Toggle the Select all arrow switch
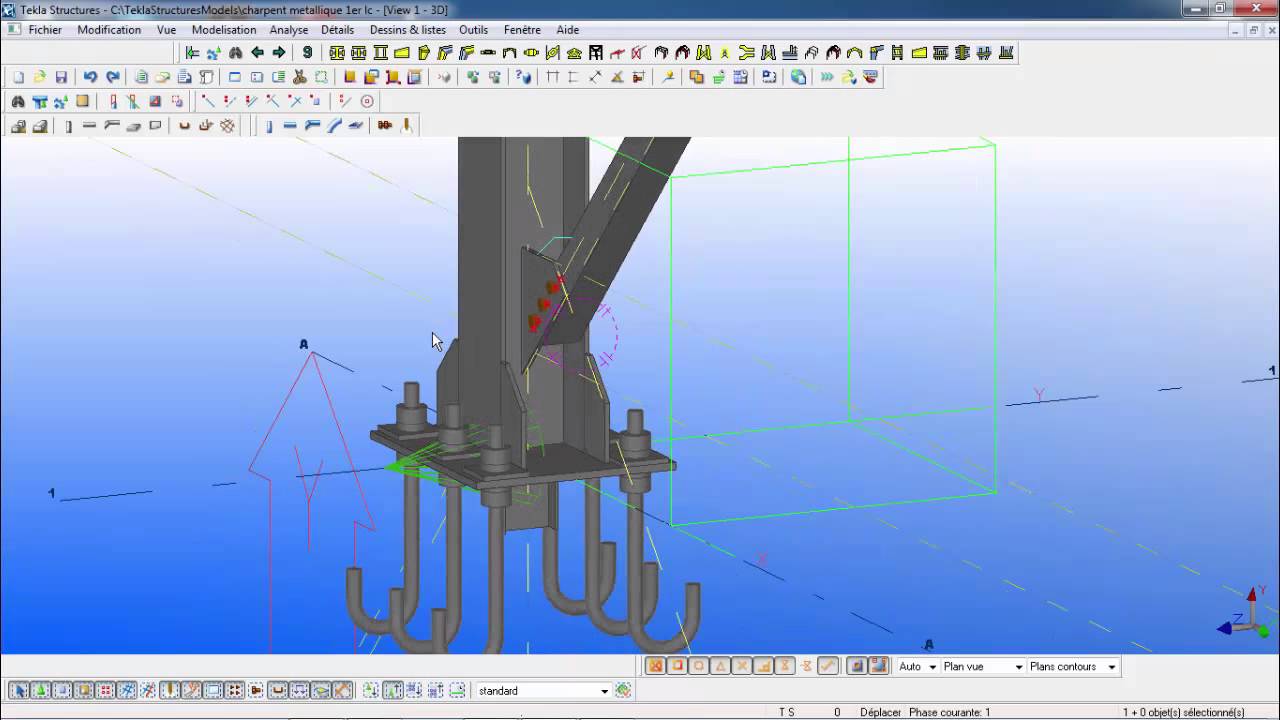The image size is (1280, 720). click(19, 690)
